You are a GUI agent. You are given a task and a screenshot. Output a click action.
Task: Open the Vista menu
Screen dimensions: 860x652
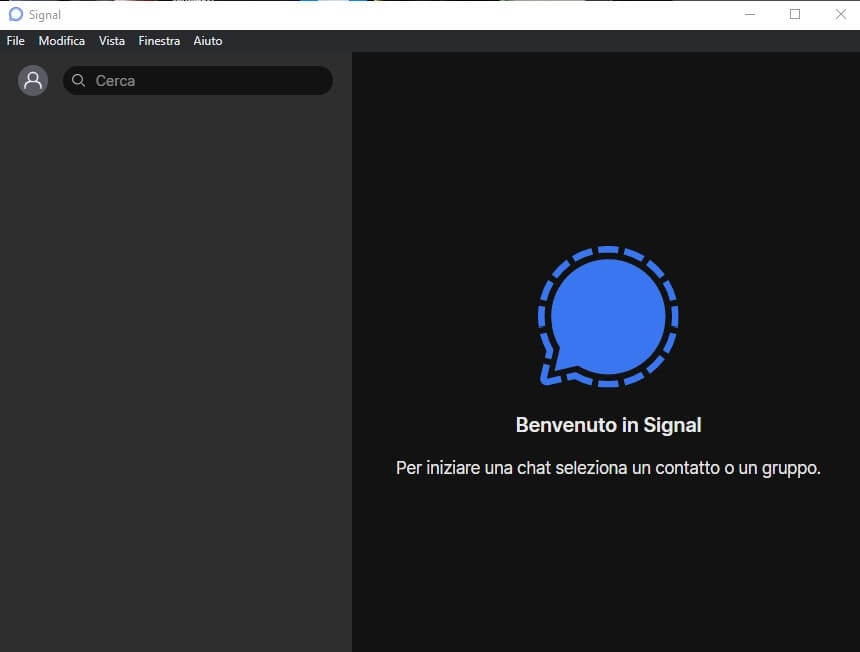click(x=112, y=41)
